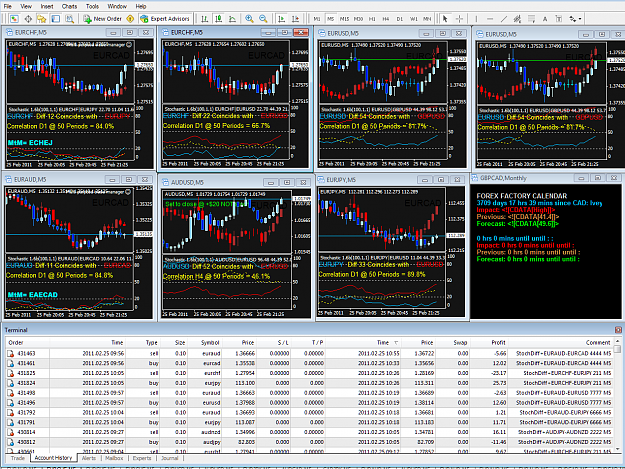Open the Charts menu
The image size is (625, 469).
coord(69,6)
